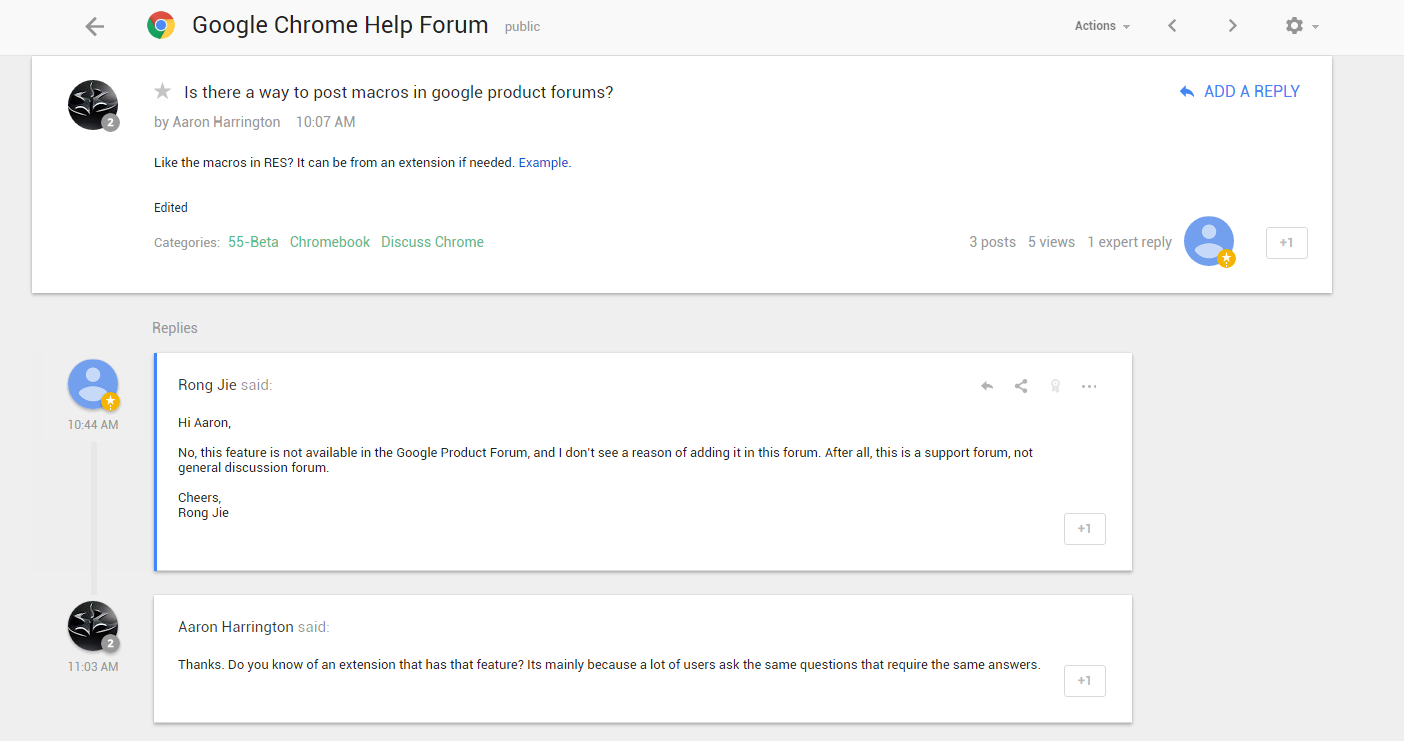The width and height of the screenshot is (1404, 741).
Task: Click share icon on Rong Jie's post
Action: pos(1021,386)
